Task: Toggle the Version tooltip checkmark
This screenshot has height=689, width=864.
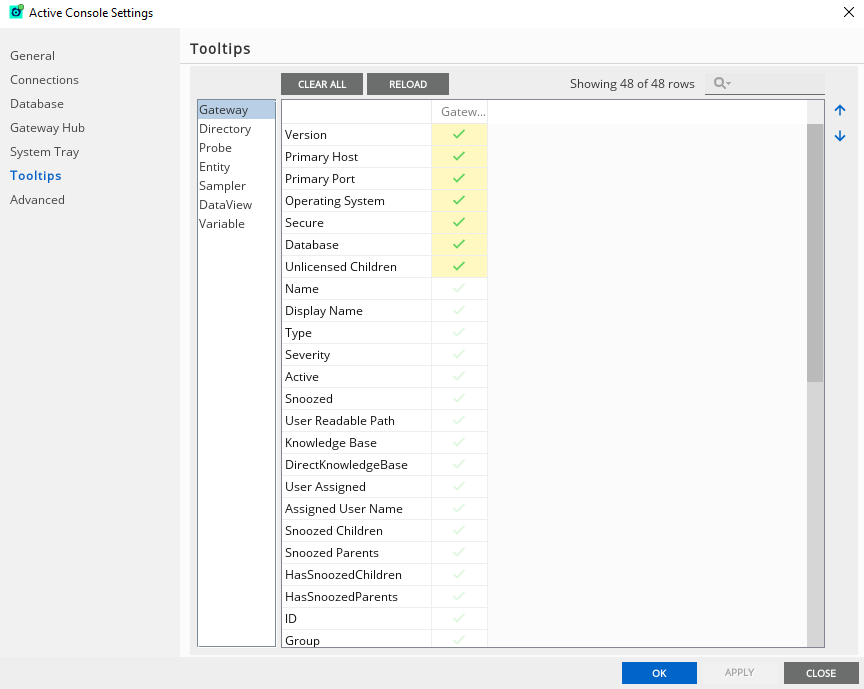Action: (459, 135)
